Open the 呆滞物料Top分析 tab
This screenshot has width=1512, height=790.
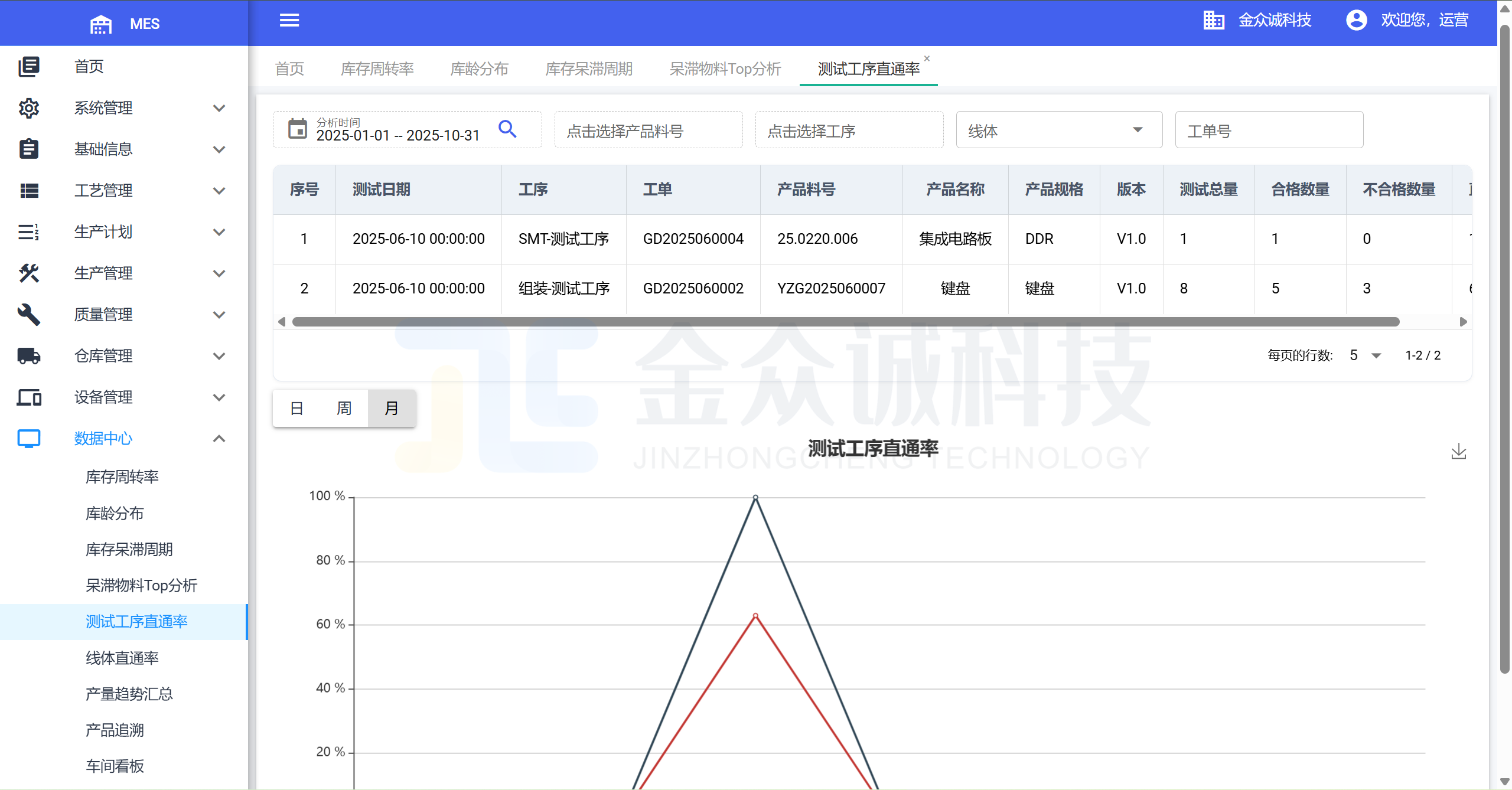click(x=725, y=69)
